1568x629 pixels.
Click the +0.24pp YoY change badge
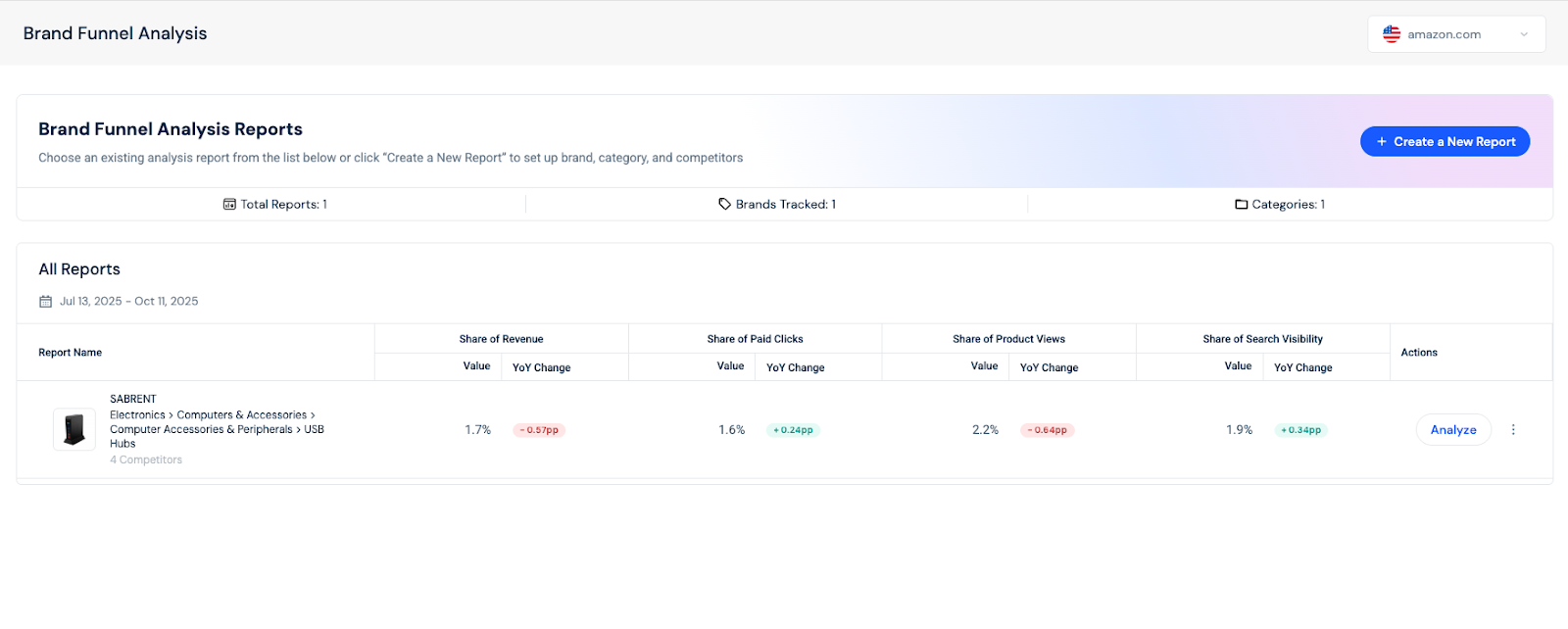click(793, 430)
